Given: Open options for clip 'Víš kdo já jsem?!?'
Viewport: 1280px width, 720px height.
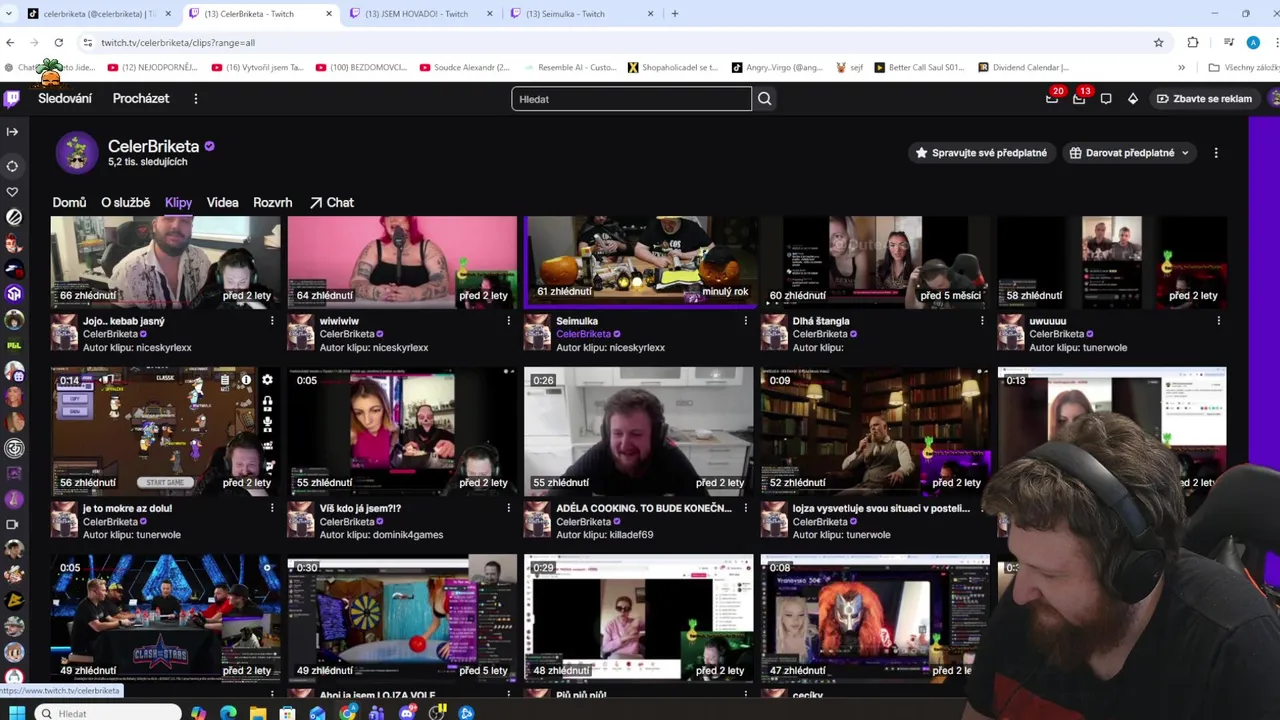Looking at the screenshot, I should click(508, 508).
